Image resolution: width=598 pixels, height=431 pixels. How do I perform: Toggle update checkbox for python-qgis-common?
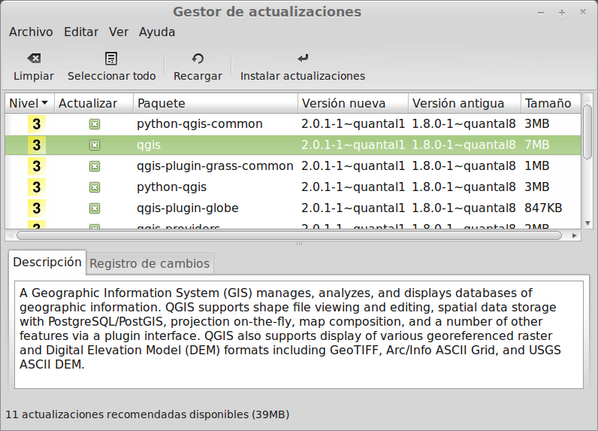pyautogui.click(x=95, y=124)
